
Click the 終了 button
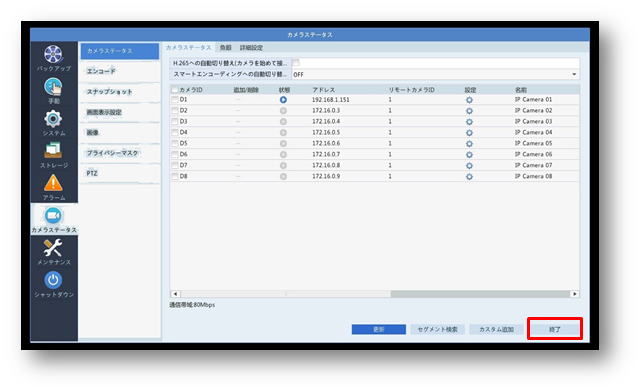555,329
